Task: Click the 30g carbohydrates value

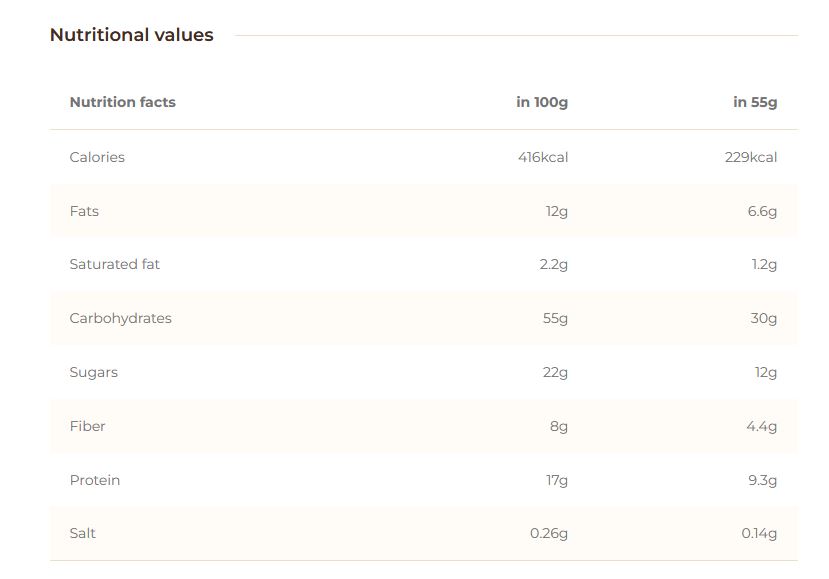Action: [x=763, y=318]
